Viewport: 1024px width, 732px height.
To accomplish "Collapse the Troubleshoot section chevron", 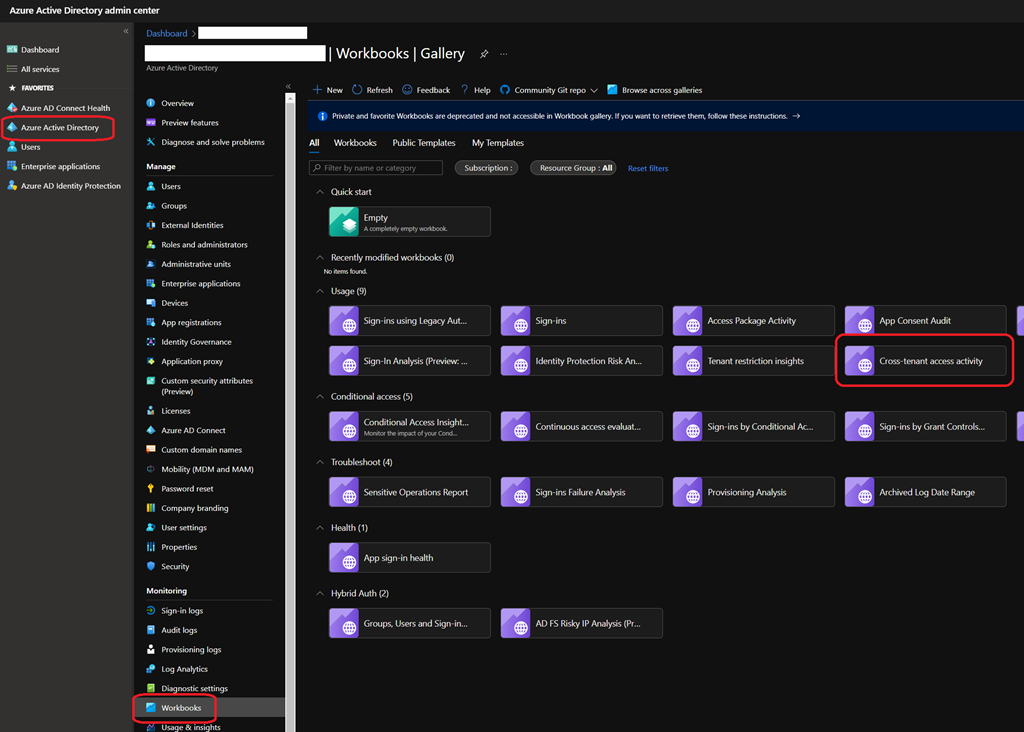I will (x=320, y=463).
